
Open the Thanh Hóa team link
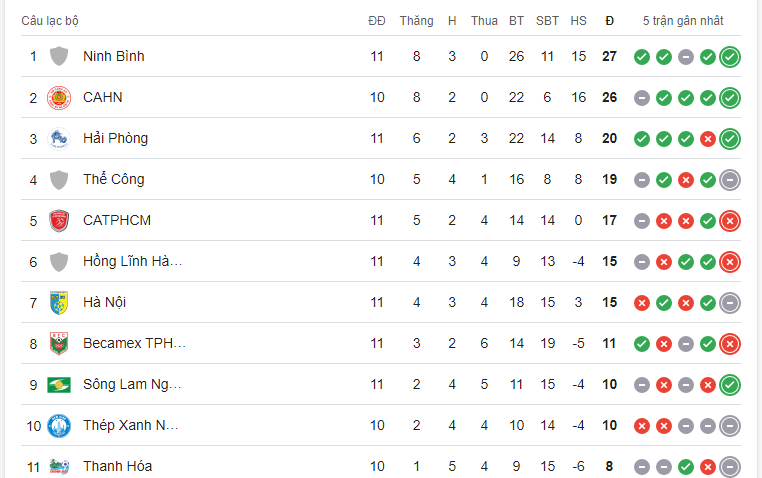pyautogui.click(x=117, y=466)
